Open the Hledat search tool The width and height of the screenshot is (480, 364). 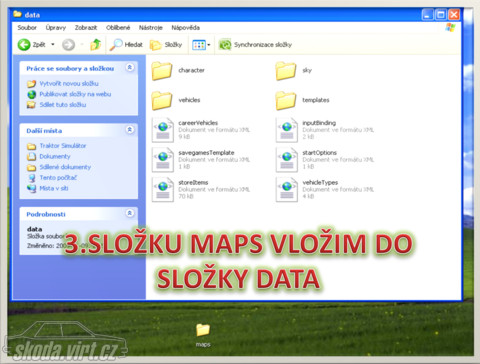126,45
